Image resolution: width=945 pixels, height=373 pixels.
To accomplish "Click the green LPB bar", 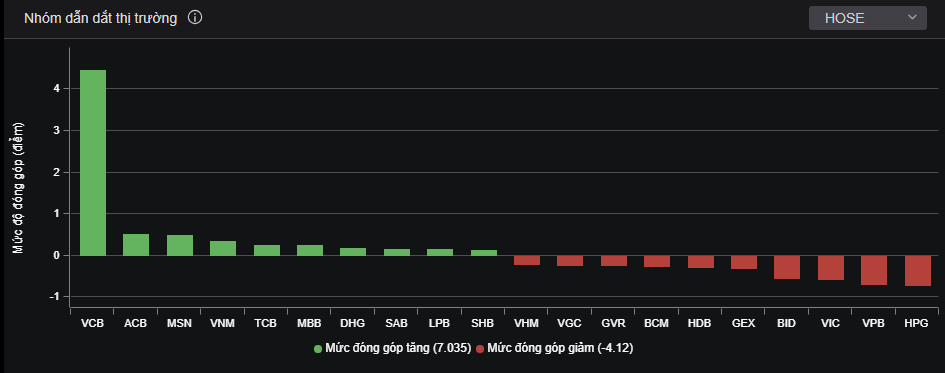I will [x=440, y=252].
